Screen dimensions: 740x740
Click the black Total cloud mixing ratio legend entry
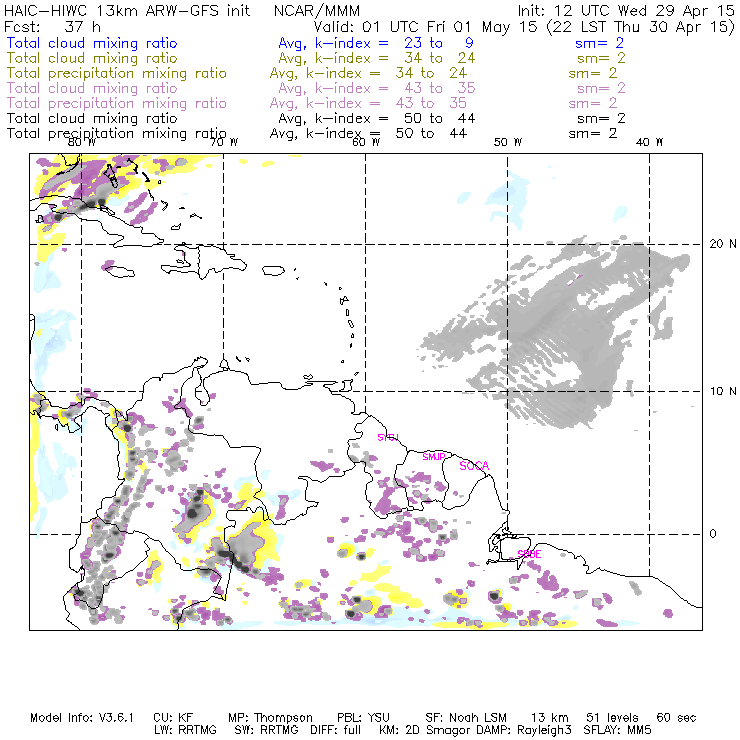(92, 118)
